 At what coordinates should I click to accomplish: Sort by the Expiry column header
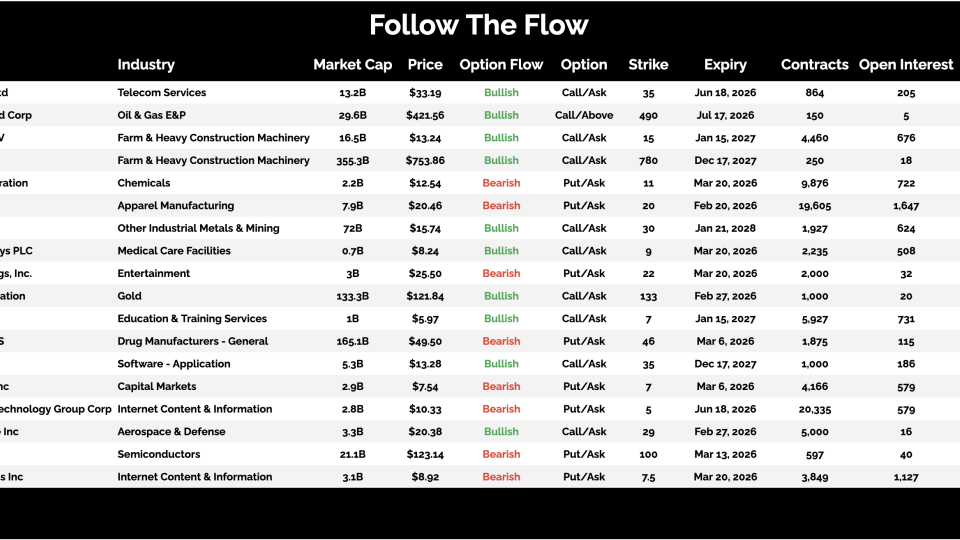pyautogui.click(x=725, y=65)
